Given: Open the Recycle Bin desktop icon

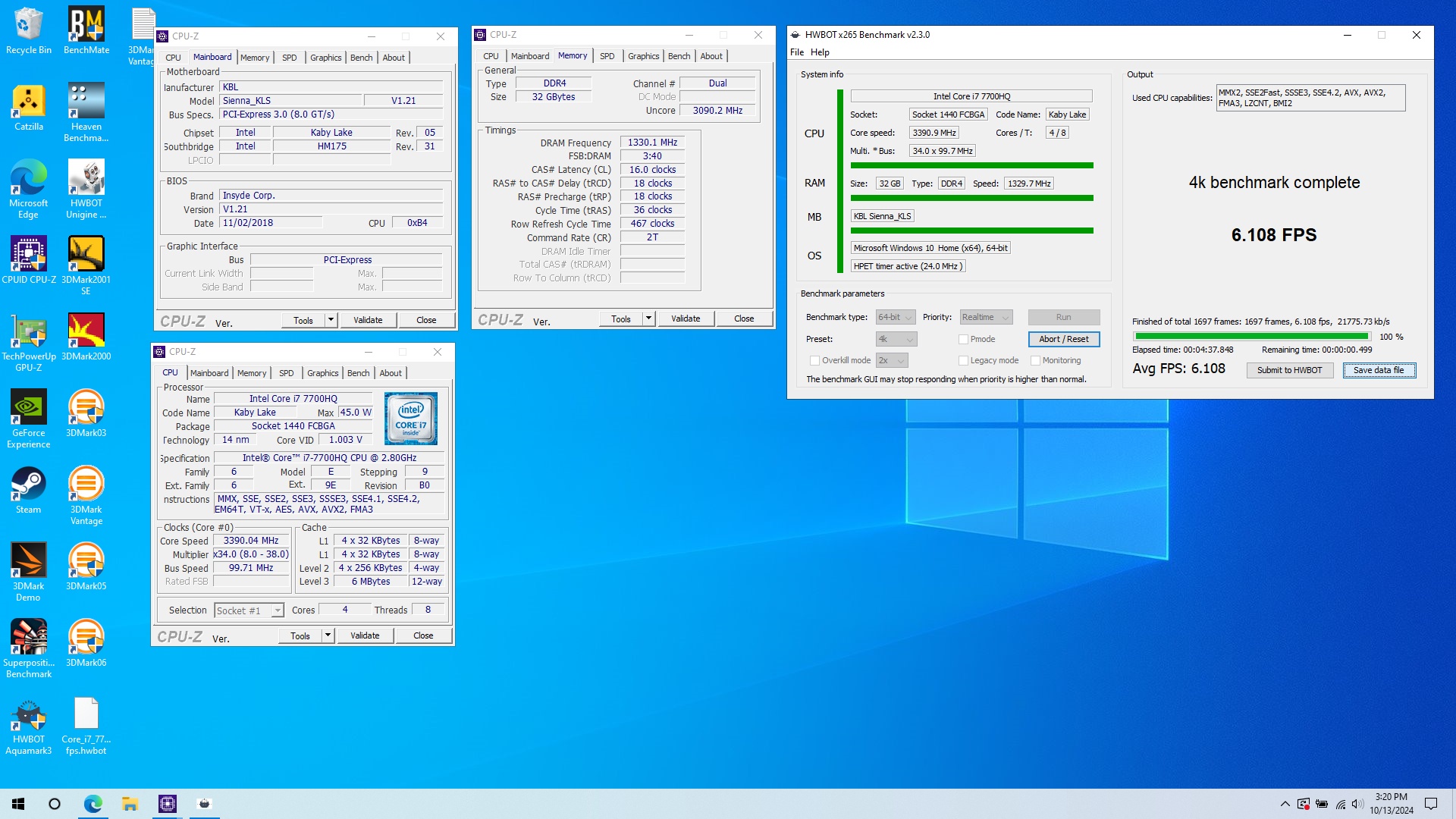Looking at the screenshot, I should (29, 31).
